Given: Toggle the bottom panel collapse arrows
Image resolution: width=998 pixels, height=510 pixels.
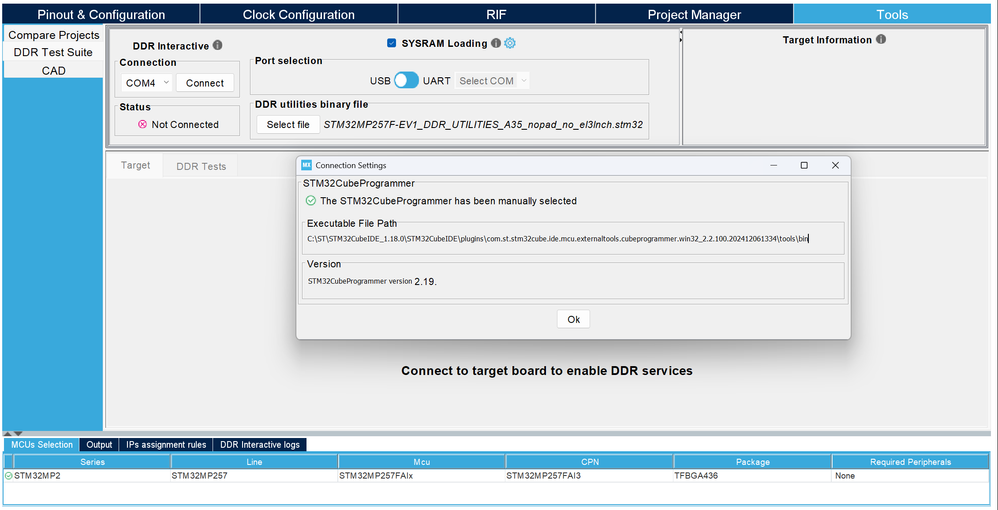Looking at the screenshot, I should pos(13,434).
